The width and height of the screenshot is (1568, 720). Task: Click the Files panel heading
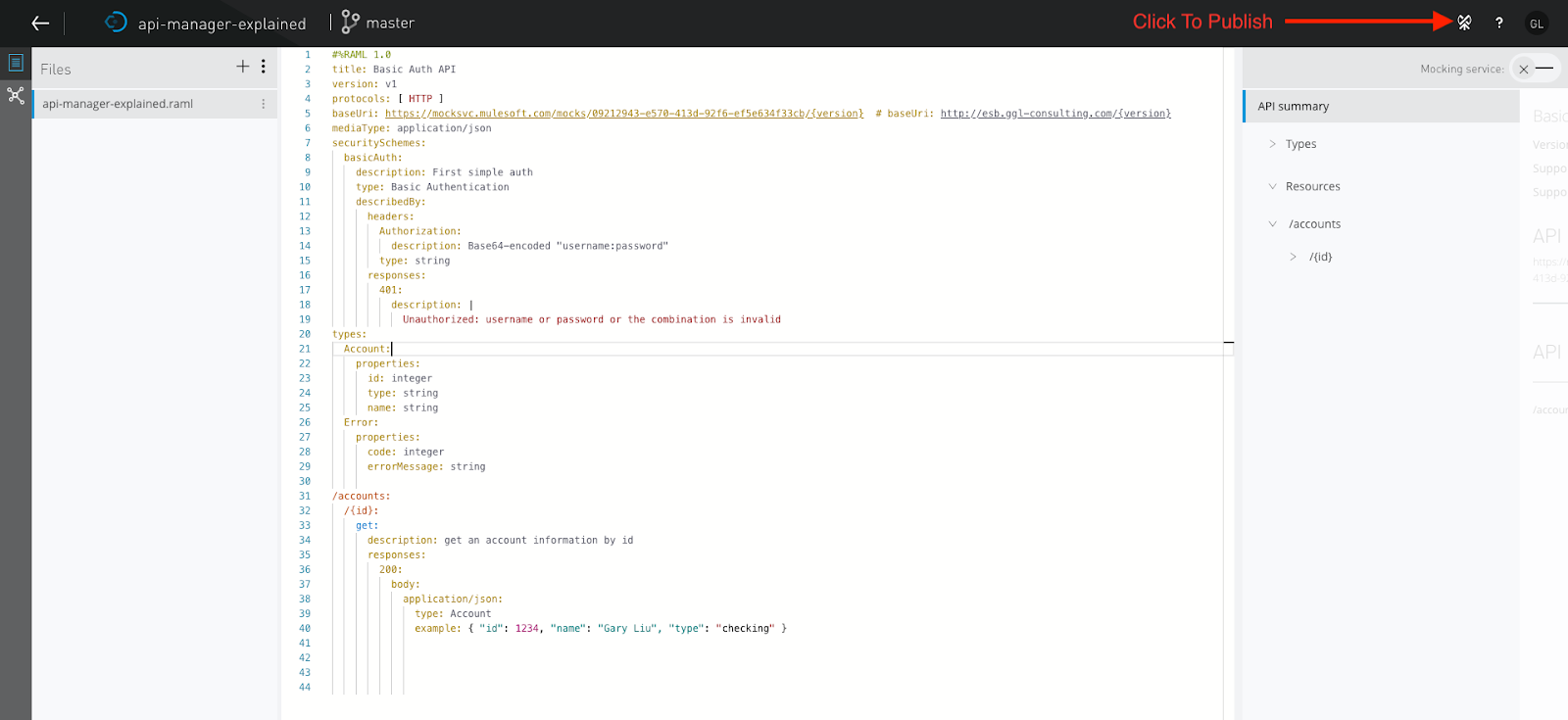click(x=56, y=70)
